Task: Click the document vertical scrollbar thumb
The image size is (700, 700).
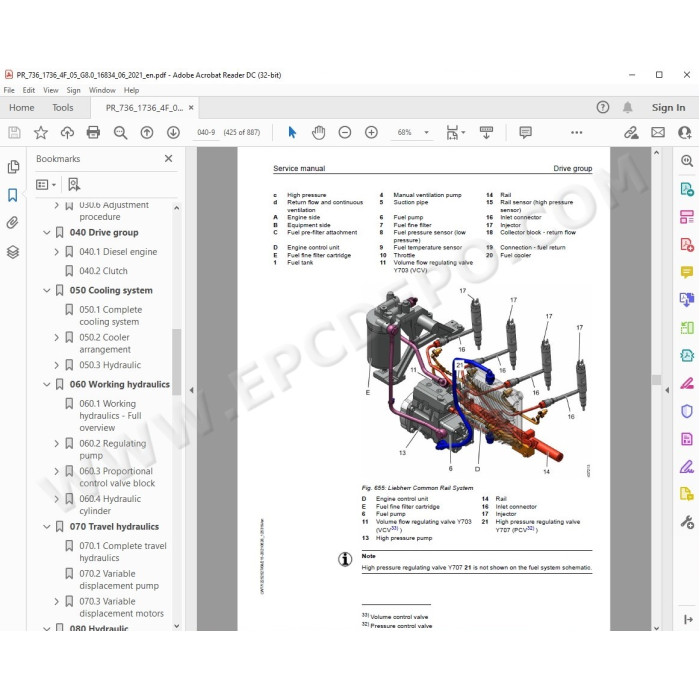Action: click(x=656, y=380)
